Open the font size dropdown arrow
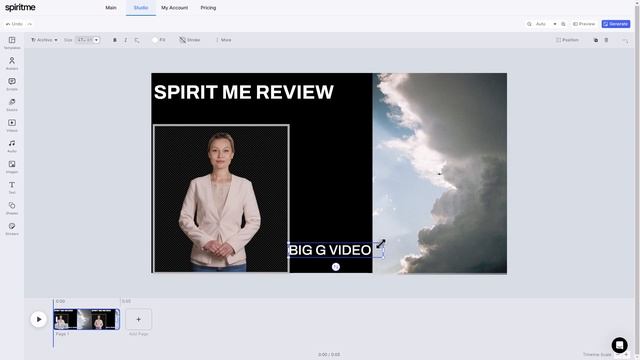Screen dimensions: 640x360 (x=96, y=40)
